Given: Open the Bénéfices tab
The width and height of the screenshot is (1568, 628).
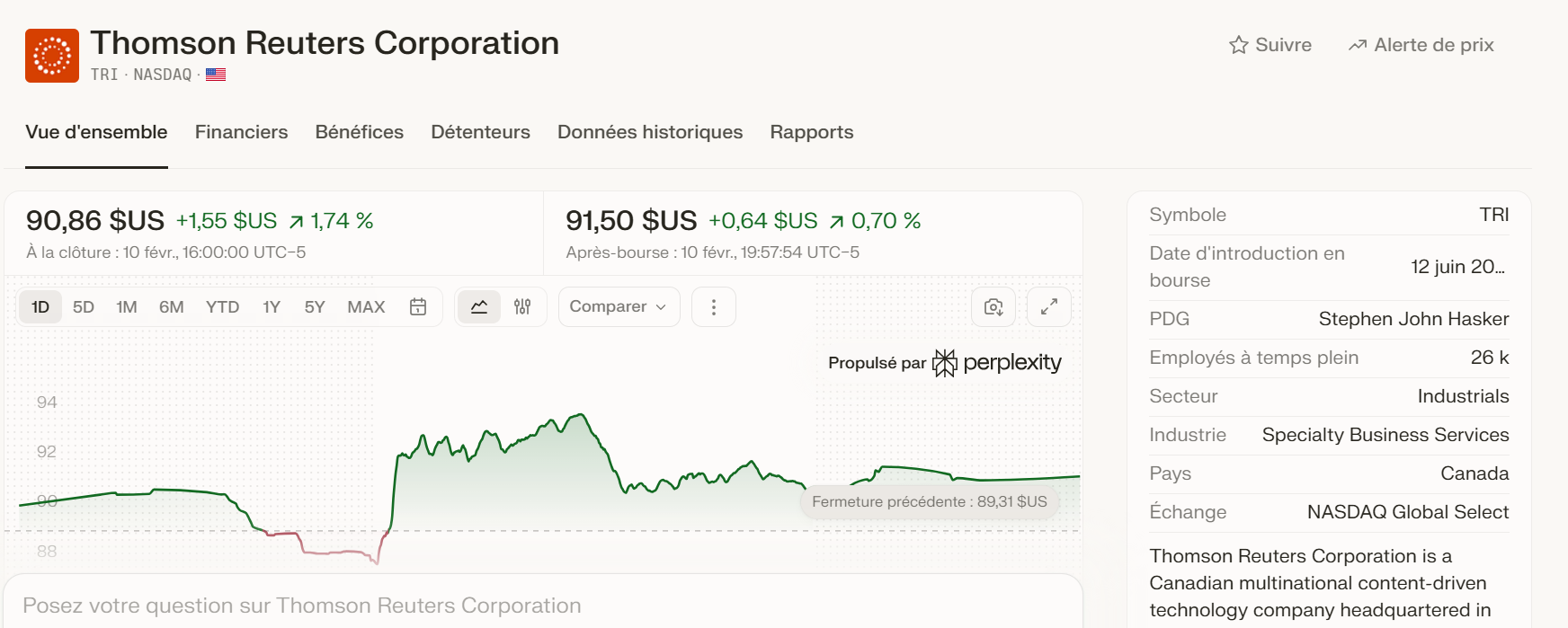Looking at the screenshot, I should point(359,132).
